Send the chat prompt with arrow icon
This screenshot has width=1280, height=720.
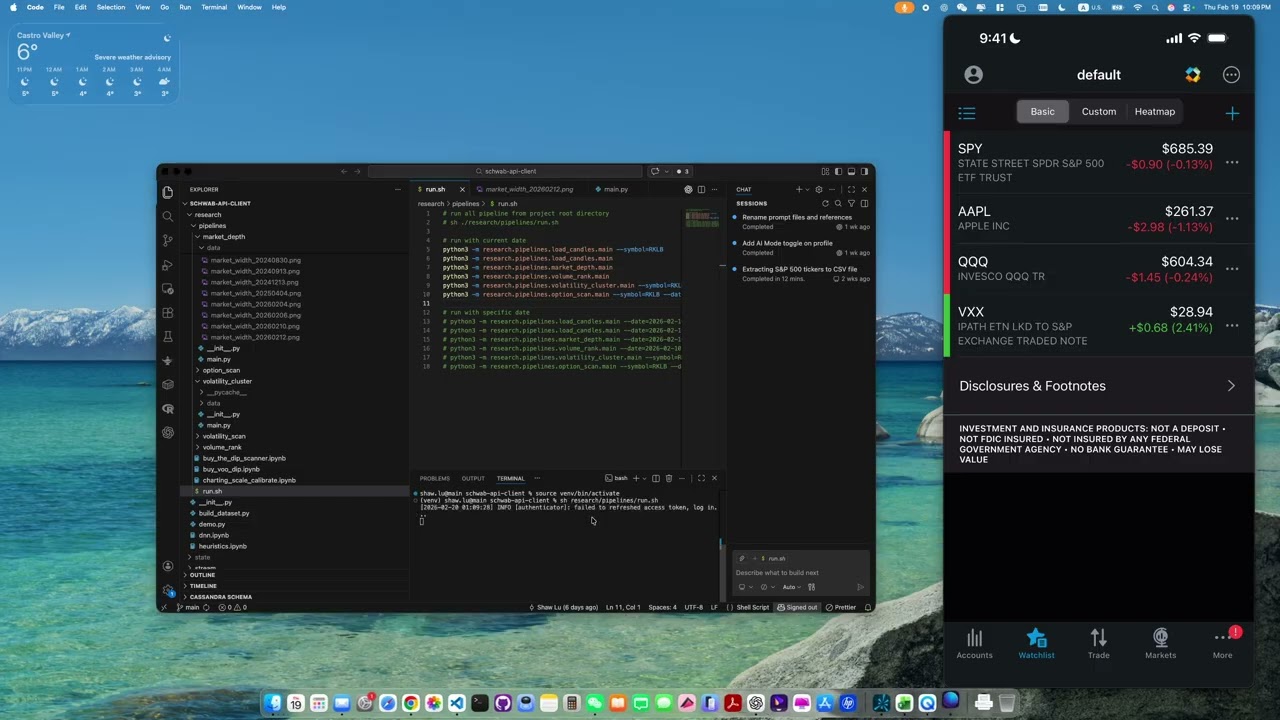860,587
